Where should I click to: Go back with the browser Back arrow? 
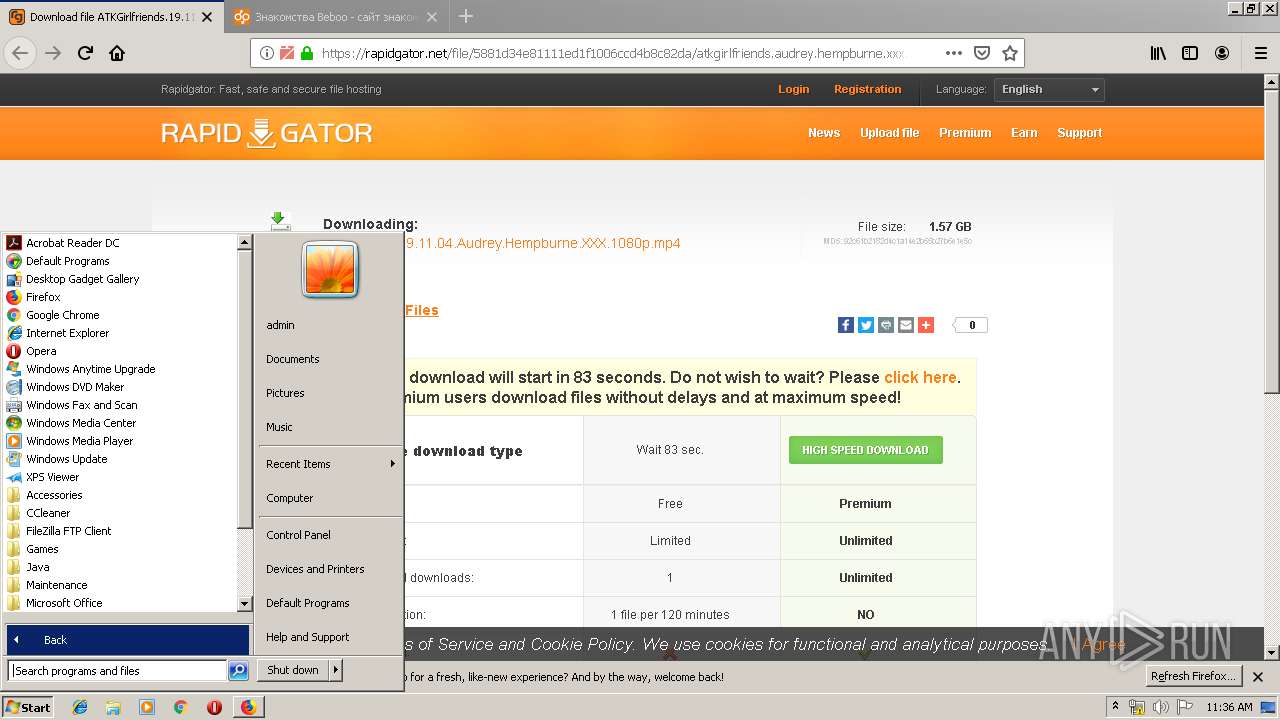click(21, 53)
